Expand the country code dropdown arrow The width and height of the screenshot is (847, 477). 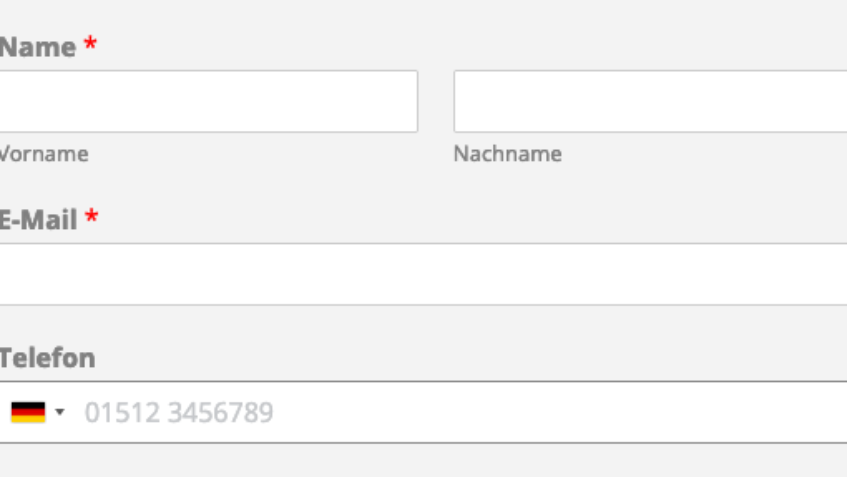coord(60,412)
